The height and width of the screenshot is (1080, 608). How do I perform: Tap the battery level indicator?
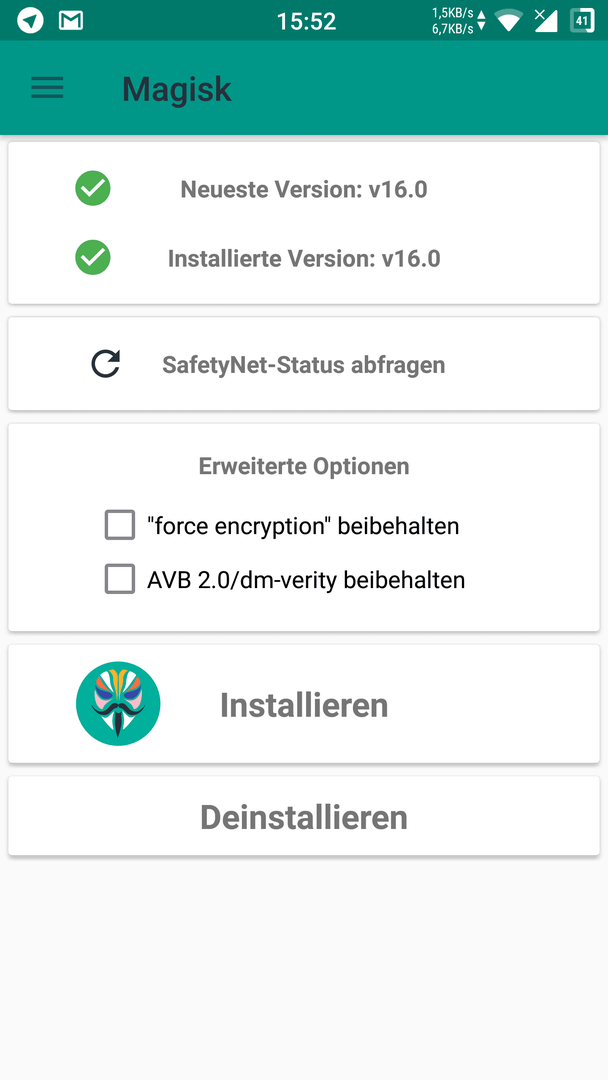pyautogui.click(x=582, y=21)
